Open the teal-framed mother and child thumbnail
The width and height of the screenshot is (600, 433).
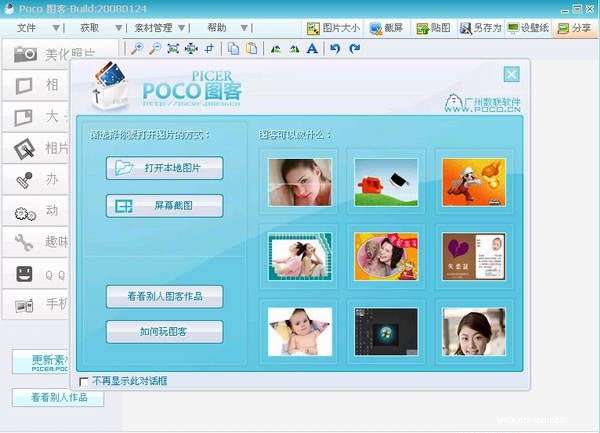pos(300,257)
